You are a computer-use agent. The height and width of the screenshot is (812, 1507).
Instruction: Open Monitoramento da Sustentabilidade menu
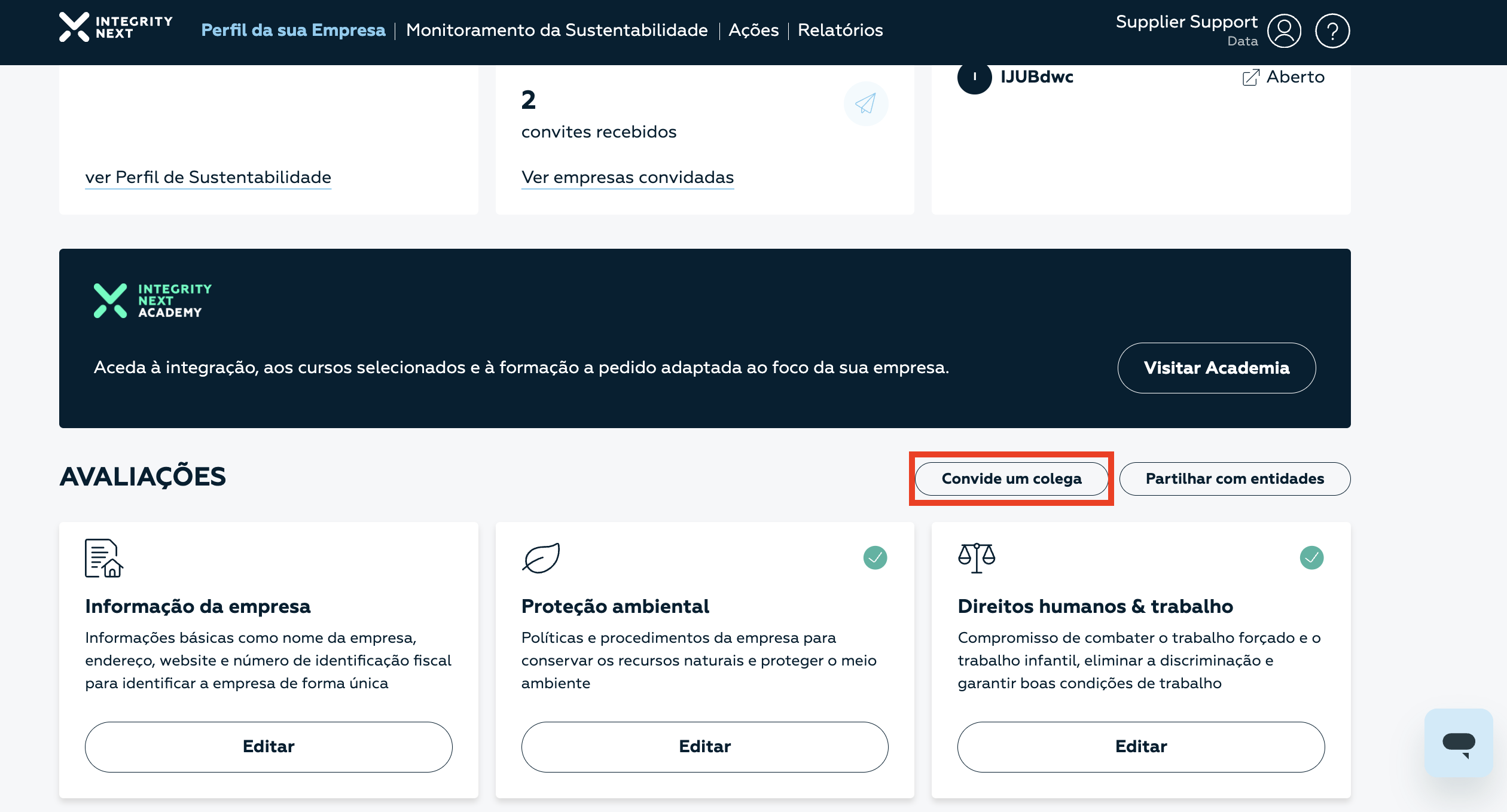556,30
